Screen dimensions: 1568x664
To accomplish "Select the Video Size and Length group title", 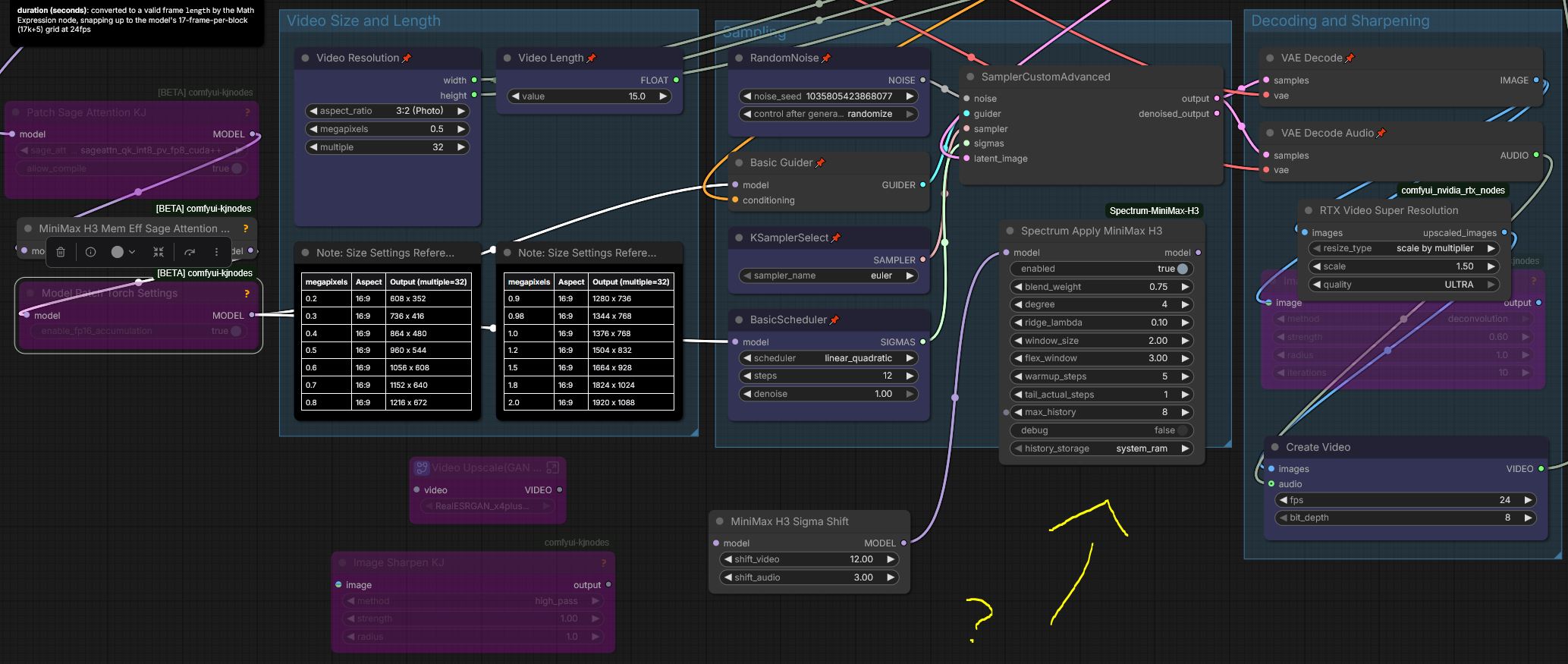I will coord(363,21).
